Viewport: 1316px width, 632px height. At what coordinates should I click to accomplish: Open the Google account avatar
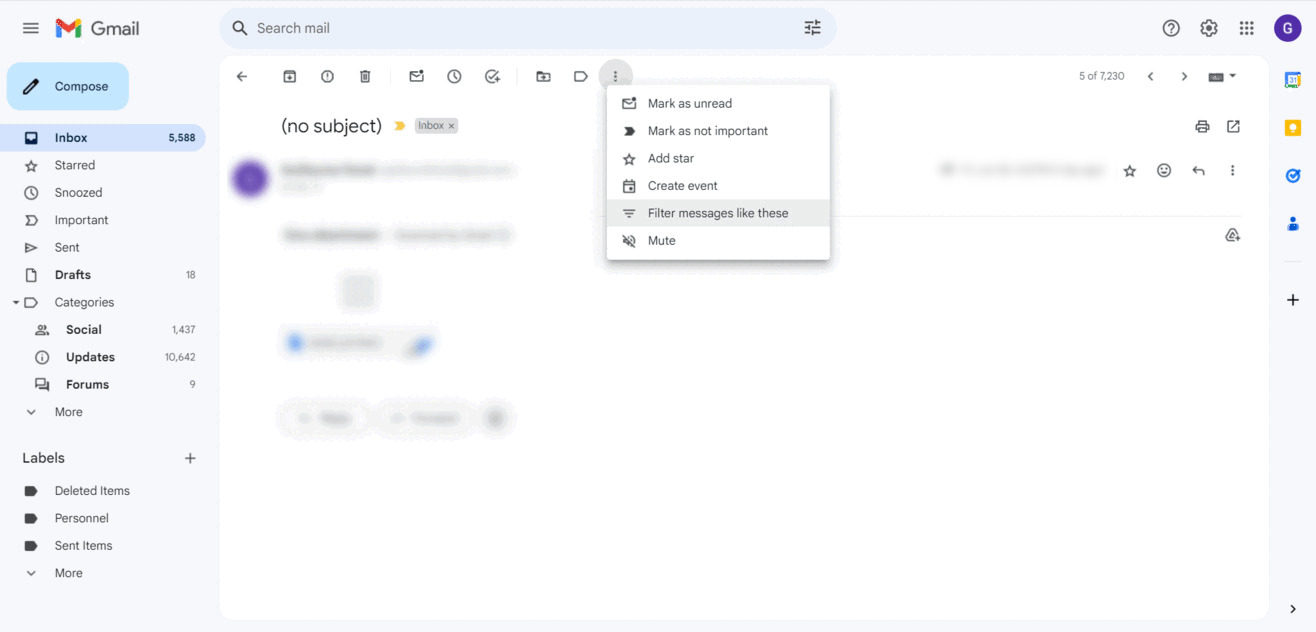(1287, 28)
